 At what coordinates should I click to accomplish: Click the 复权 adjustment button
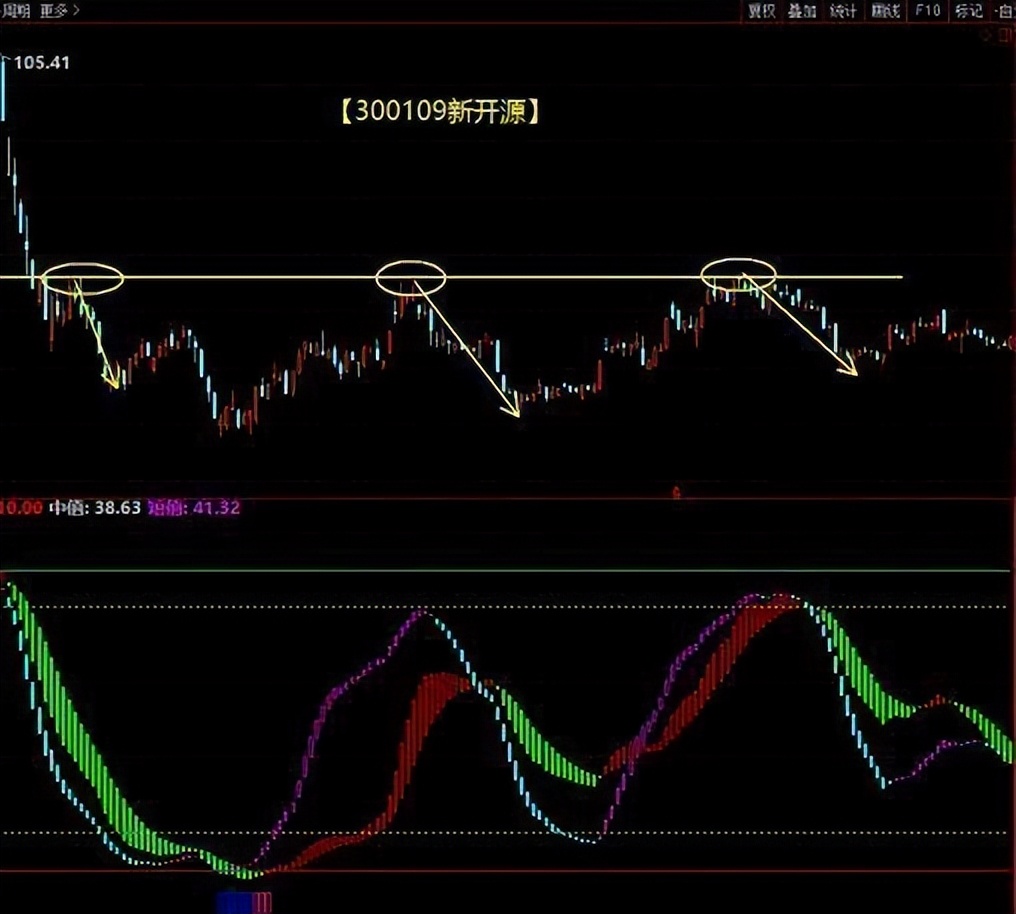coord(761,11)
